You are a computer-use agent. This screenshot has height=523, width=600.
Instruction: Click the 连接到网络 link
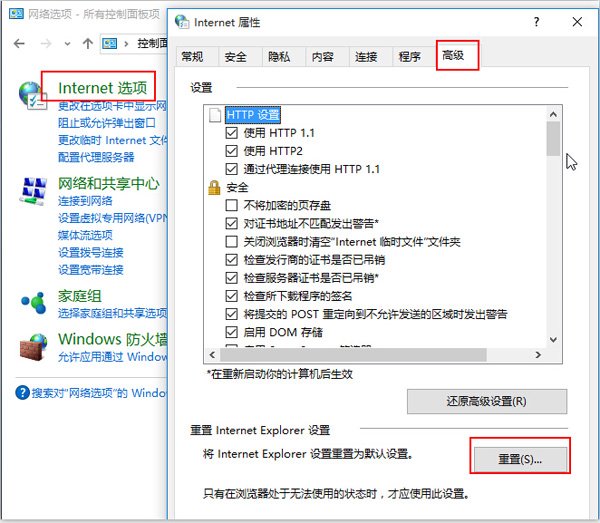(85, 201)
